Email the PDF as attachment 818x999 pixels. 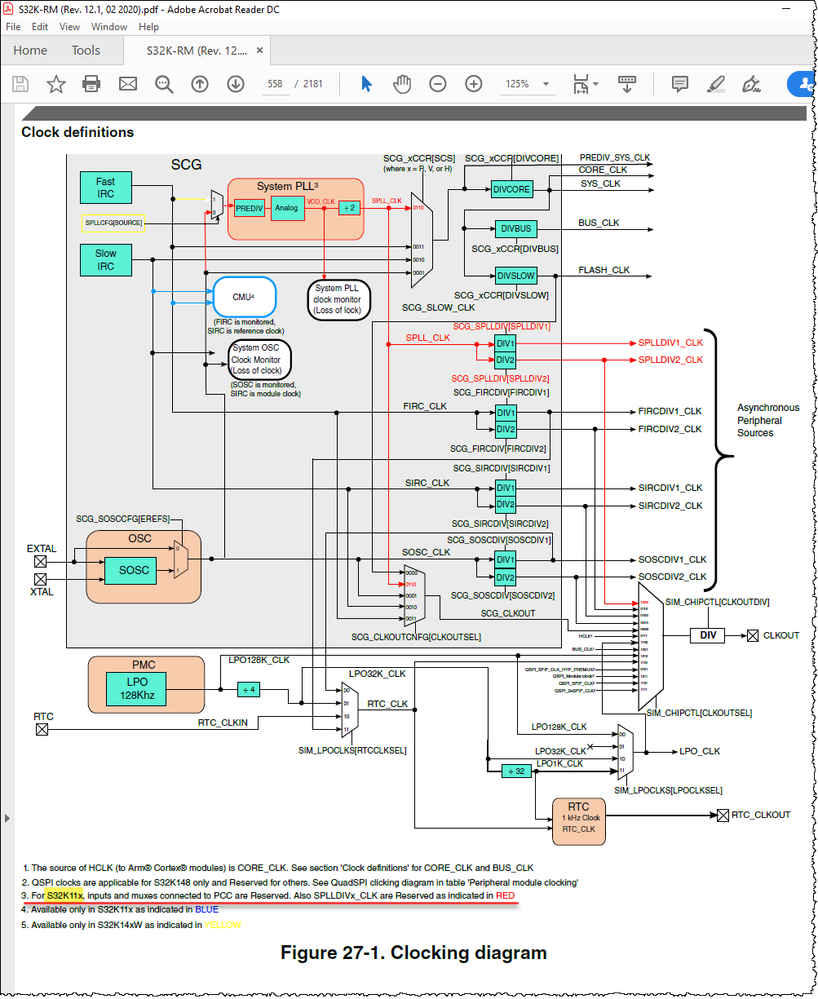[127, 84]
